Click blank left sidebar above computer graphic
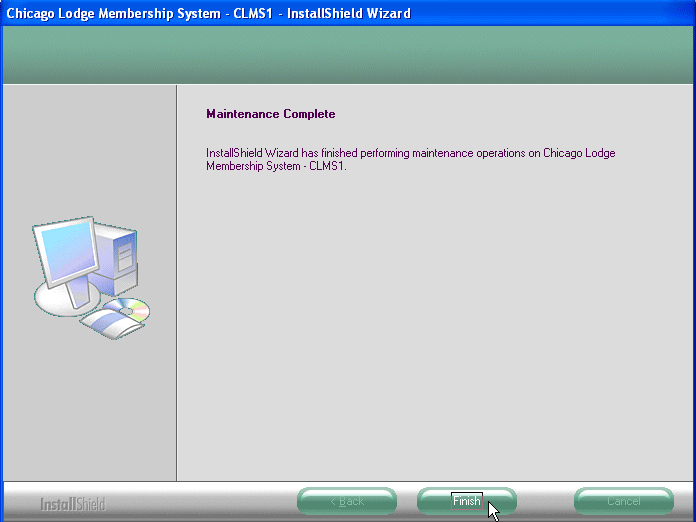This screenshot has height=522, width=696. [90, 150]
